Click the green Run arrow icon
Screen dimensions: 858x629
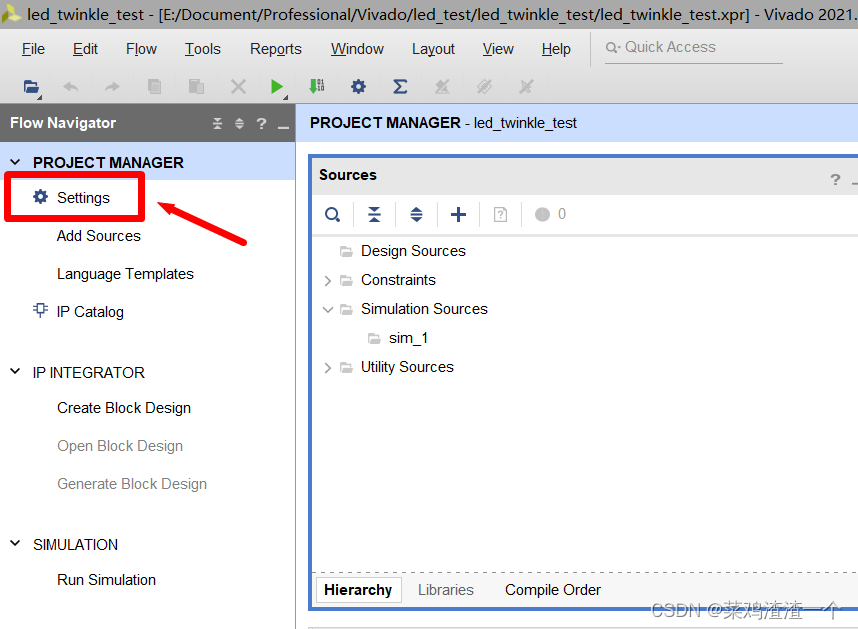[277, 86]
